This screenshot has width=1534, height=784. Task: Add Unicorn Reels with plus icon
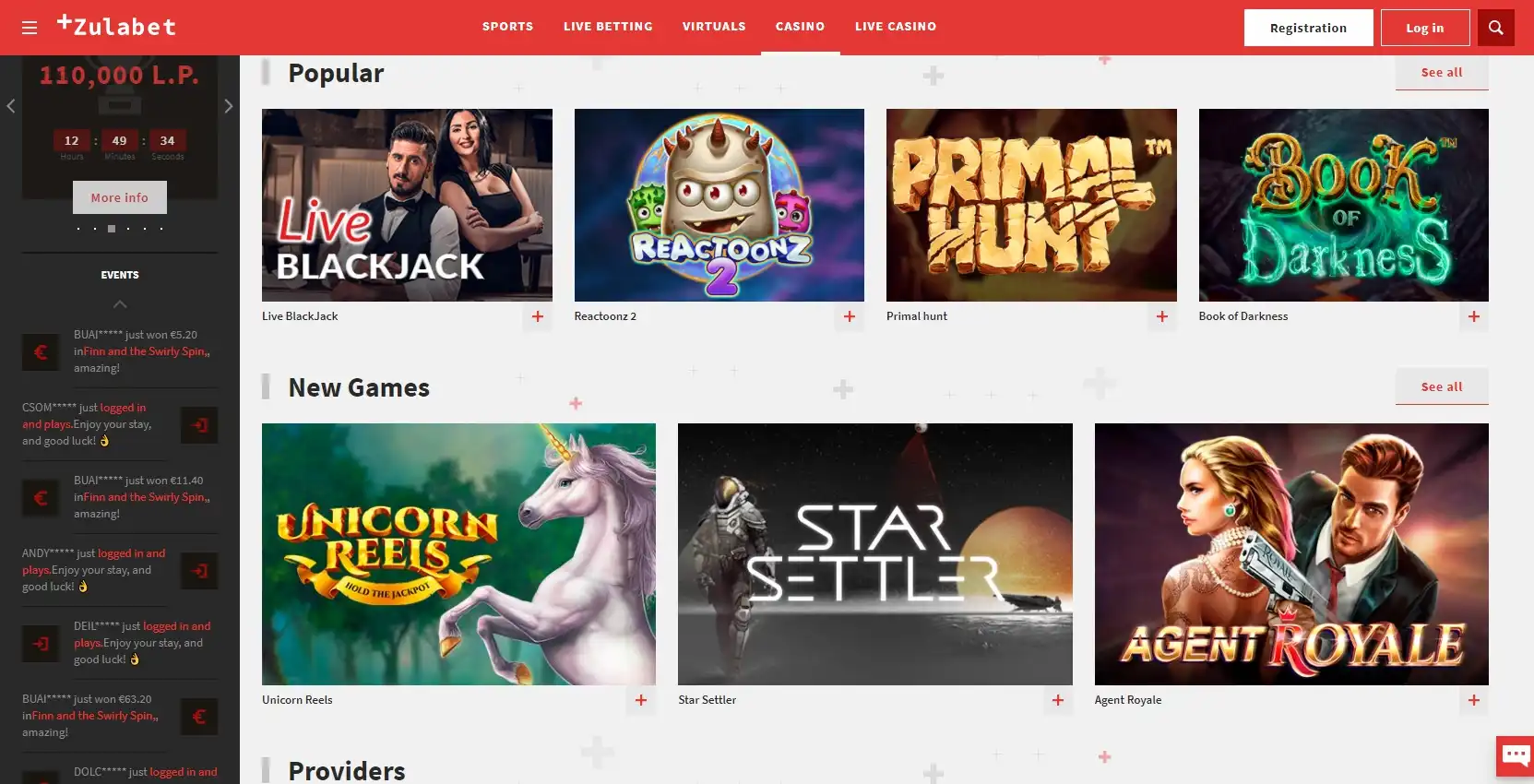641,700
